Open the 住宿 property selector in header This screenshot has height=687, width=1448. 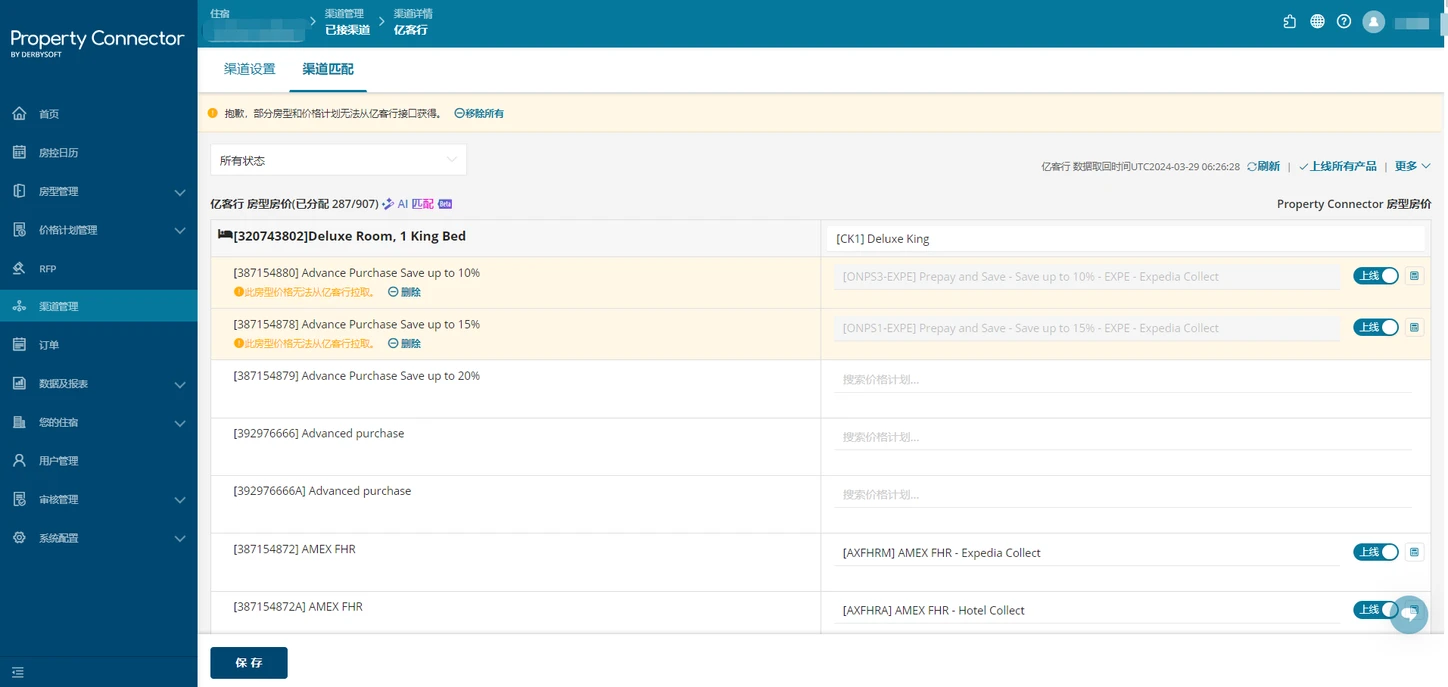(x=254, y=24)
